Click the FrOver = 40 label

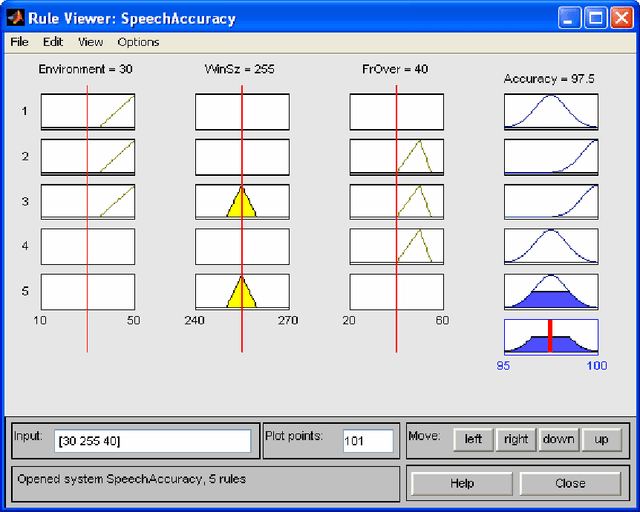[395, 69]
